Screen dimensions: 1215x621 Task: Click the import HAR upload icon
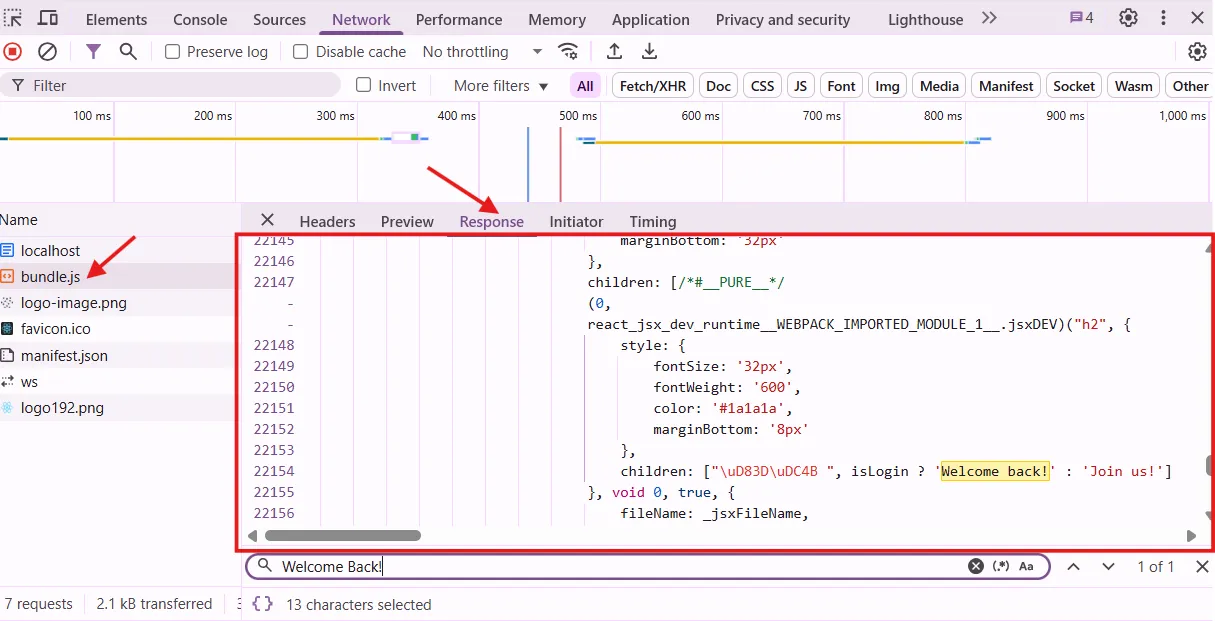(614, 52)
